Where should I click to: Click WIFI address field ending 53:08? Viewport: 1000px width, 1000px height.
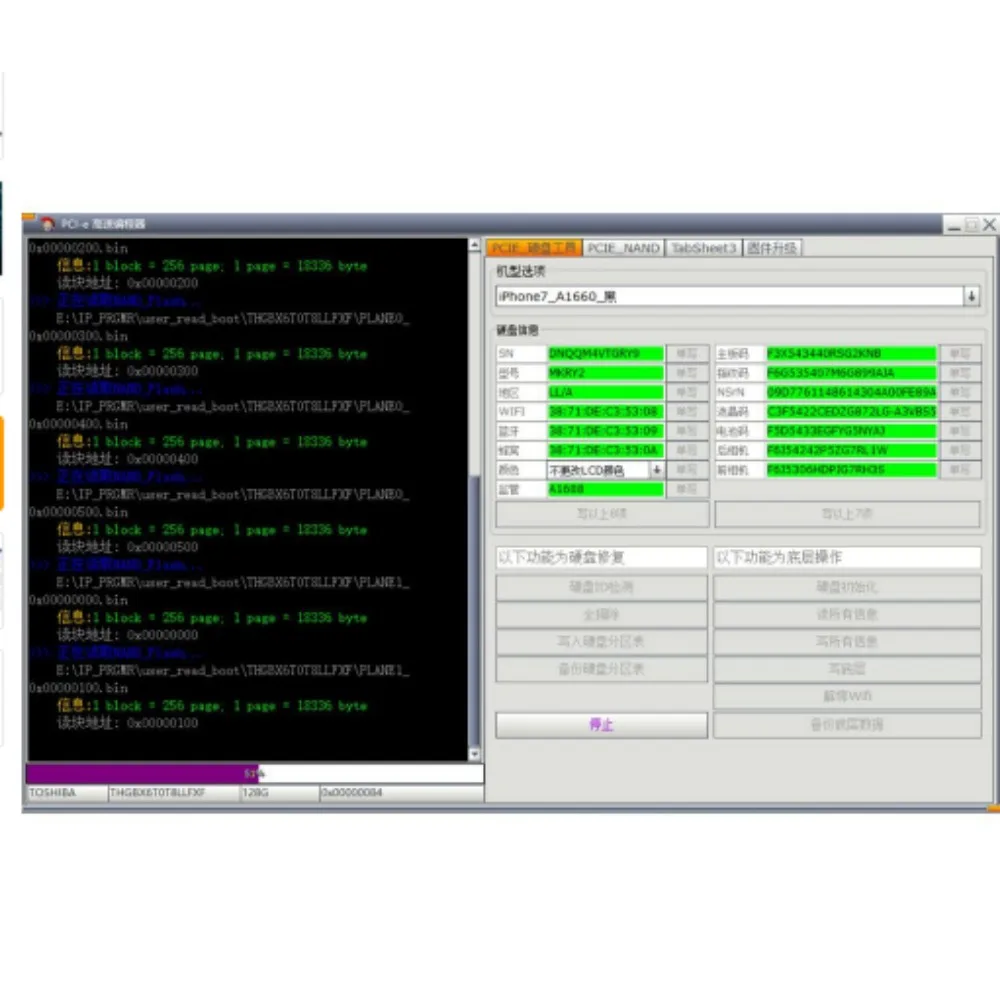pos(606,411)
